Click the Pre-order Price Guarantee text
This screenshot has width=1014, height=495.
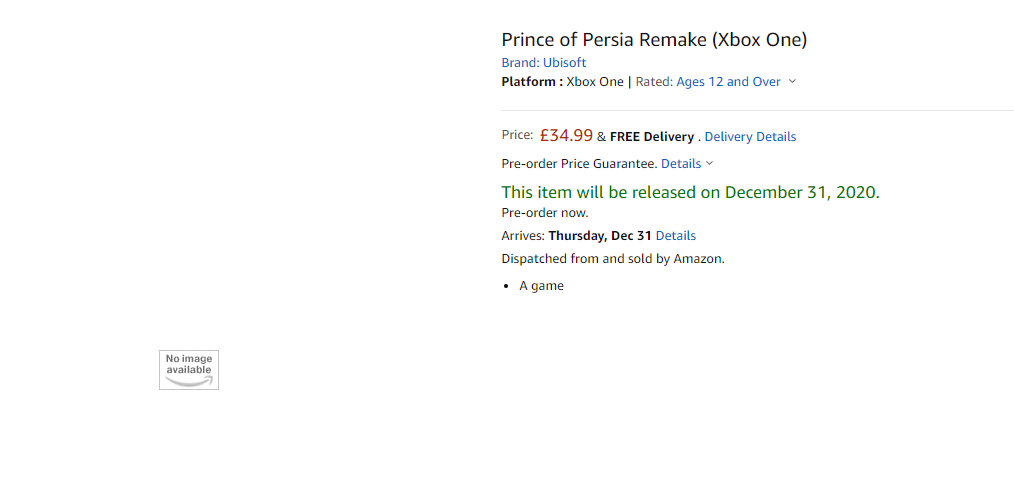[x=579, y=164]
